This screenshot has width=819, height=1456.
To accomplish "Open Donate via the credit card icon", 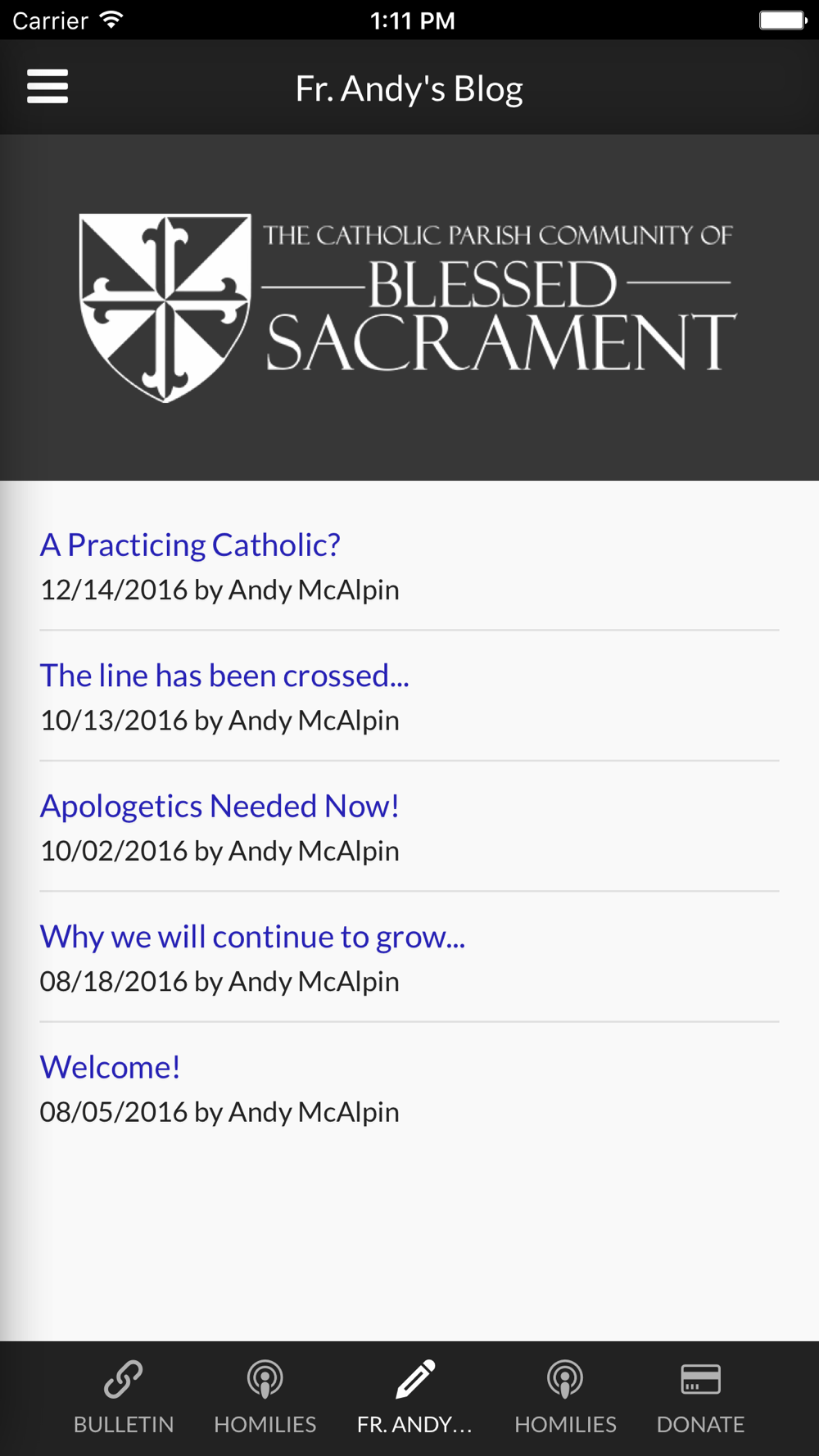I will coord(700,1379).
